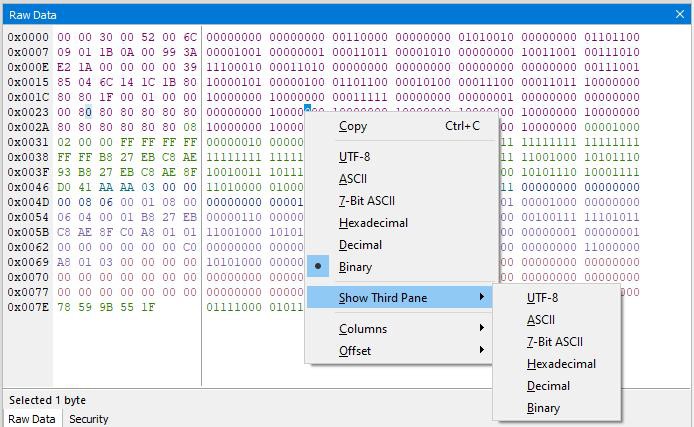Viewport: 694px width, 427px height.
Task: Select hex byte 93 in row 0x003F
Action: click(64, 172)
